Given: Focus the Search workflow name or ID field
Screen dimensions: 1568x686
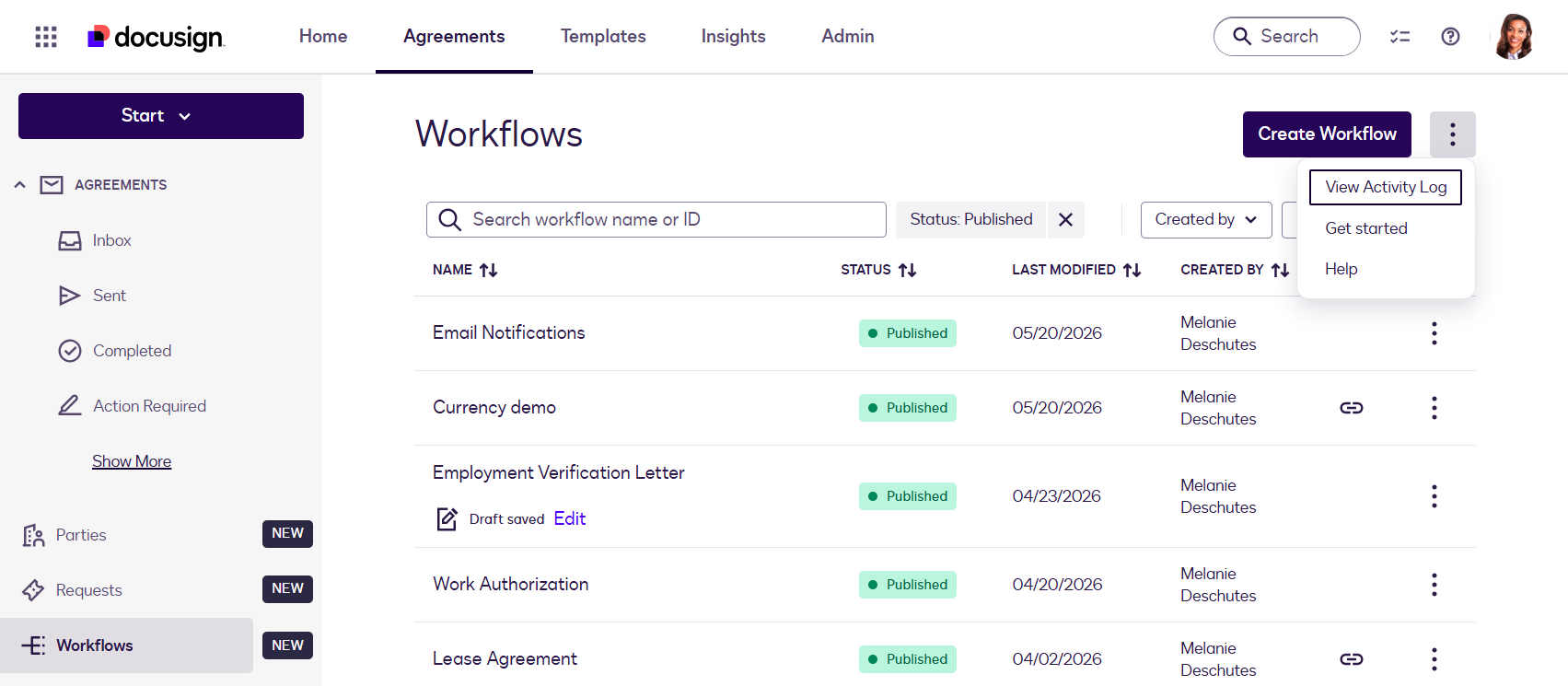Looking at the screenshot, I should coord(656,220).
